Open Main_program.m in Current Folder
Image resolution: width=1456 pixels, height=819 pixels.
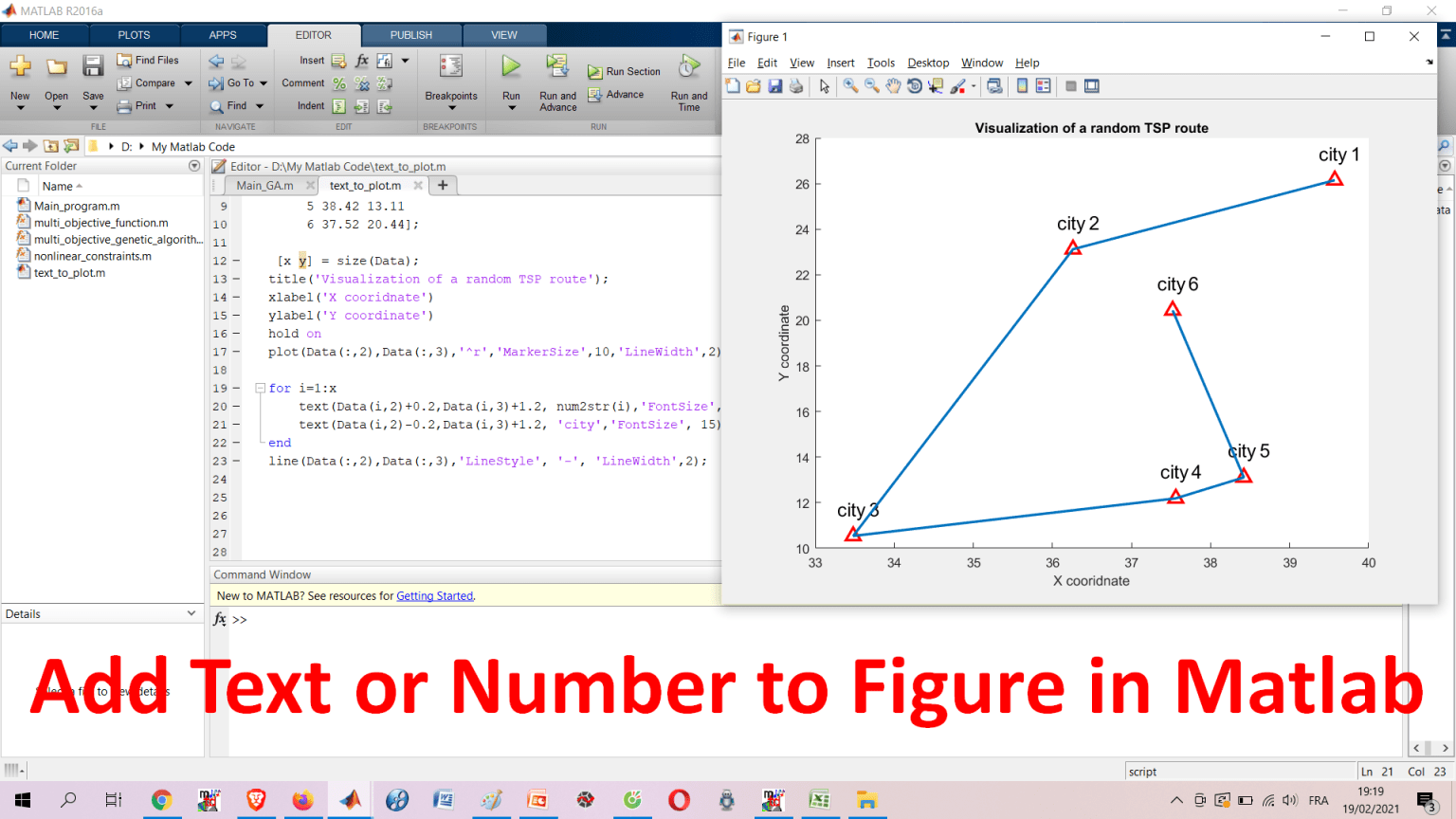coord(77,206)
